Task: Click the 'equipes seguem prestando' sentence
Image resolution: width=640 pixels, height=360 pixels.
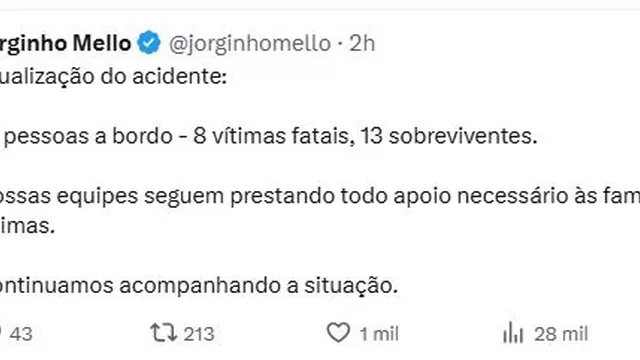Action: click(196, 196)
